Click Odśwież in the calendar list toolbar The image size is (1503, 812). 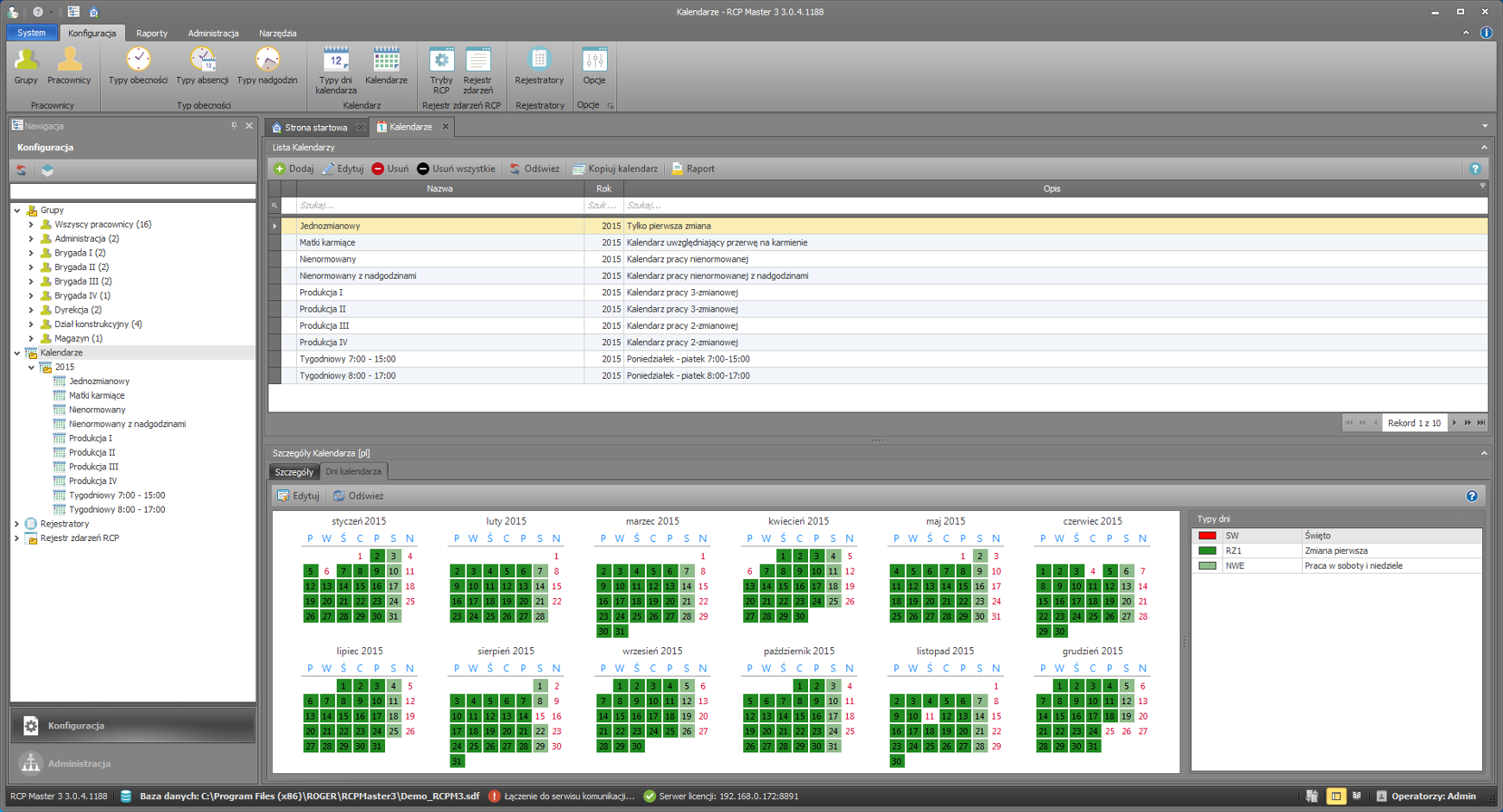pos(534,169)
